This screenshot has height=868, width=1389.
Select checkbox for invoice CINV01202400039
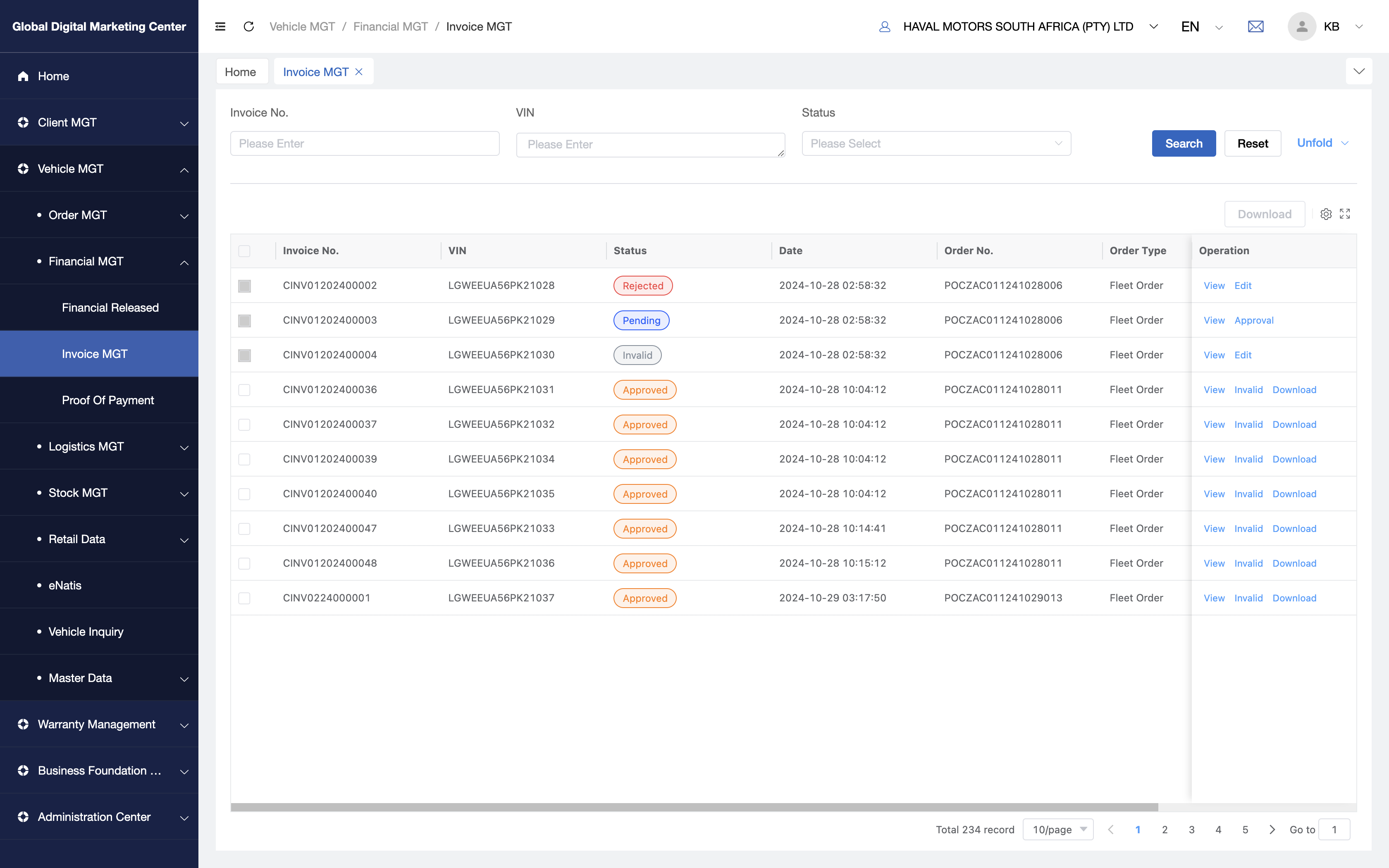pyautogui.click(x=244, y=459)
